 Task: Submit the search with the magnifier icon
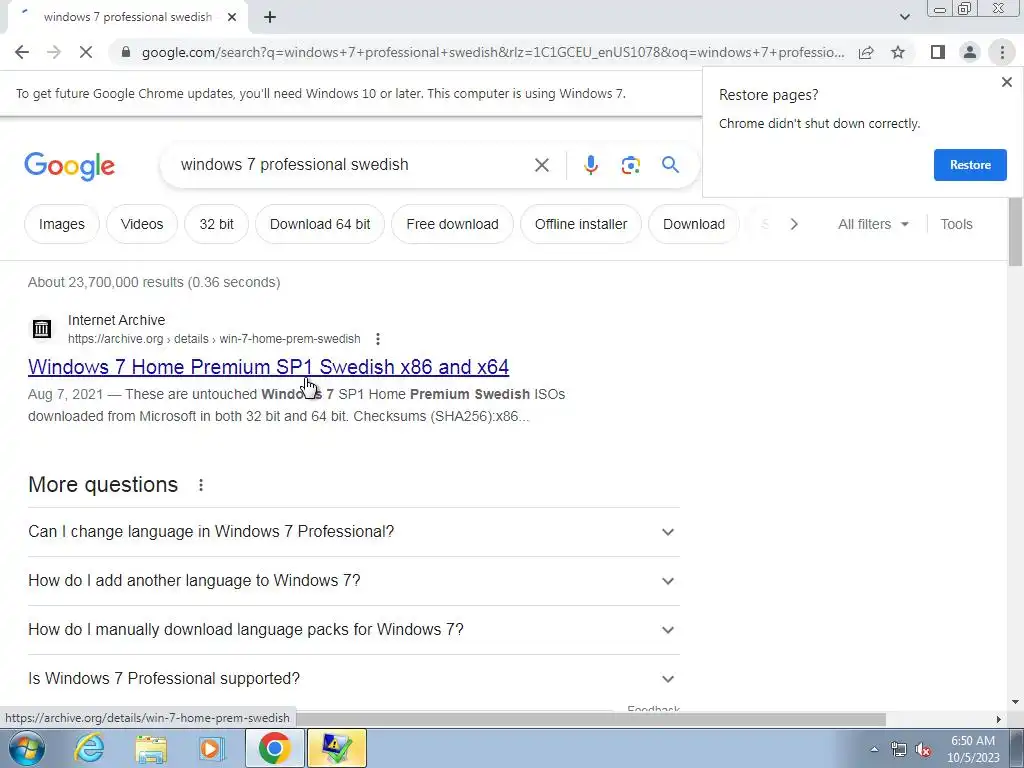pos(670,165)
